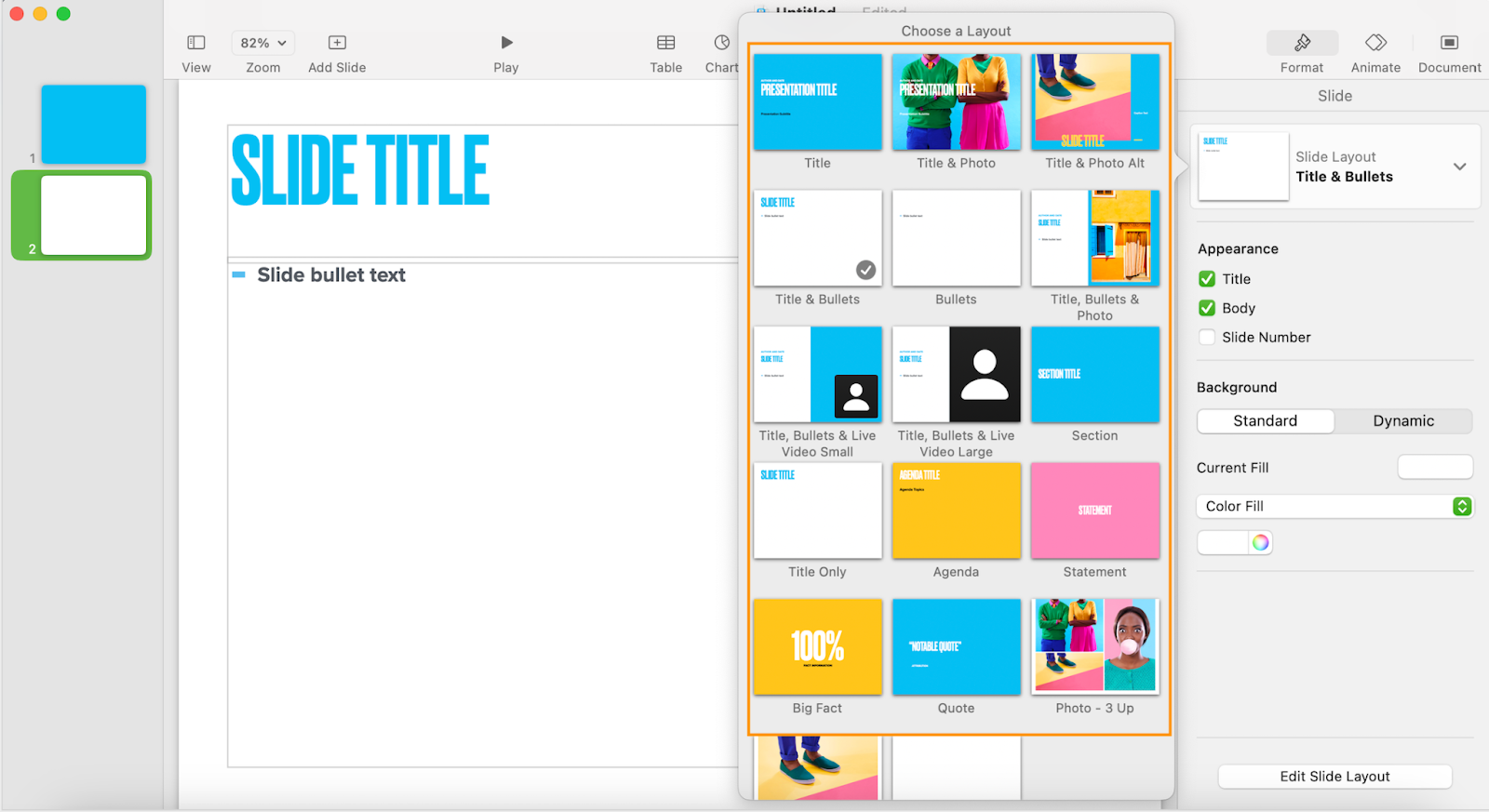
Task: Expand the Slide Layout chevron
Action: [x=1459, y=166]
